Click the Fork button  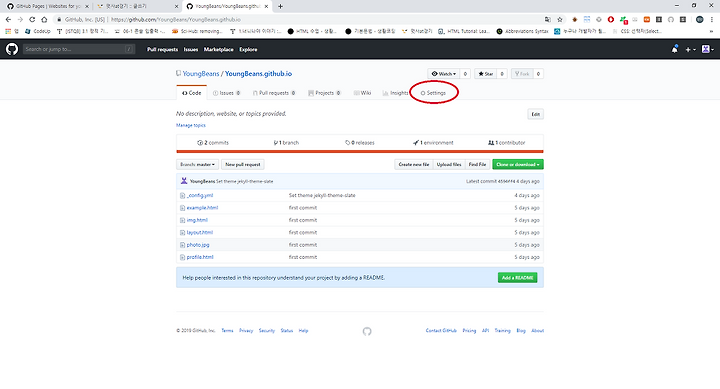pyautogui.click(x=522, y=74)
